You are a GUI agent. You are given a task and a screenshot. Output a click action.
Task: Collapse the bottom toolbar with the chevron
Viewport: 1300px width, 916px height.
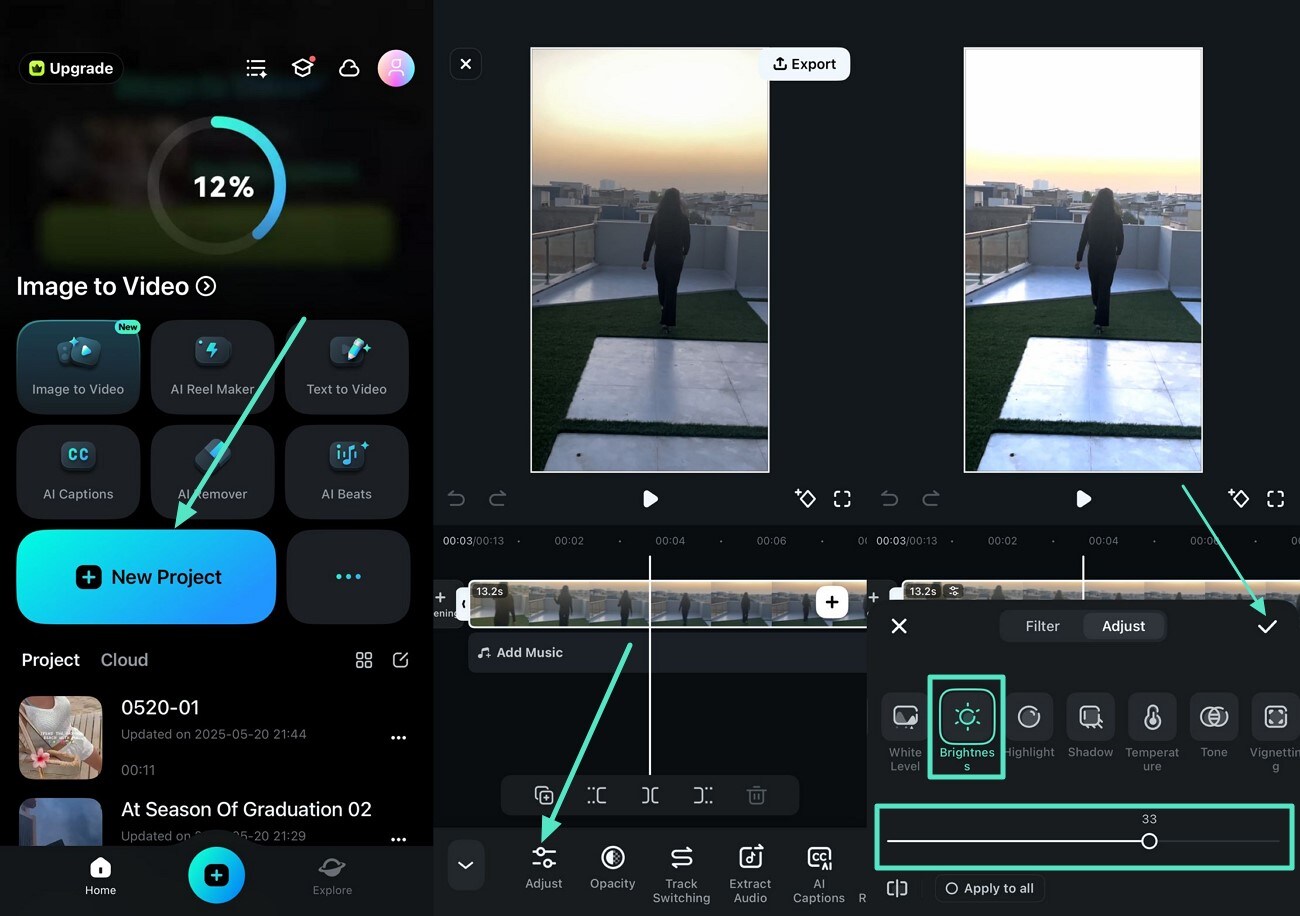[466, 865]
